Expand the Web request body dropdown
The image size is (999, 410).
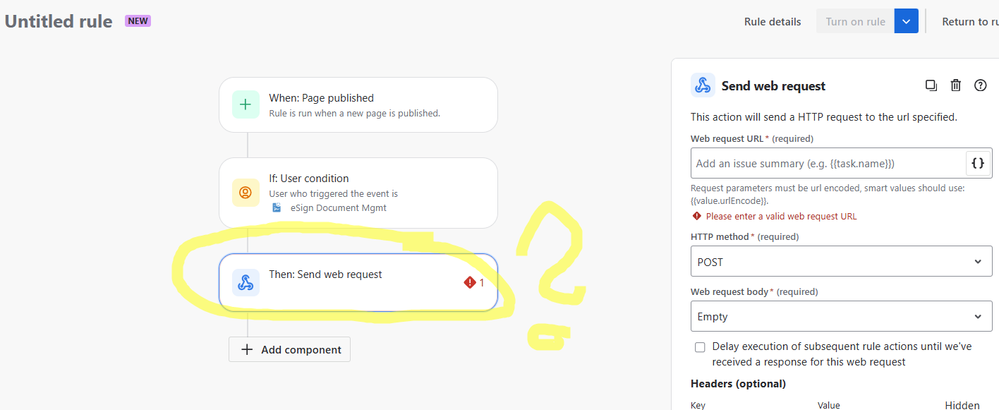[842, 316]
